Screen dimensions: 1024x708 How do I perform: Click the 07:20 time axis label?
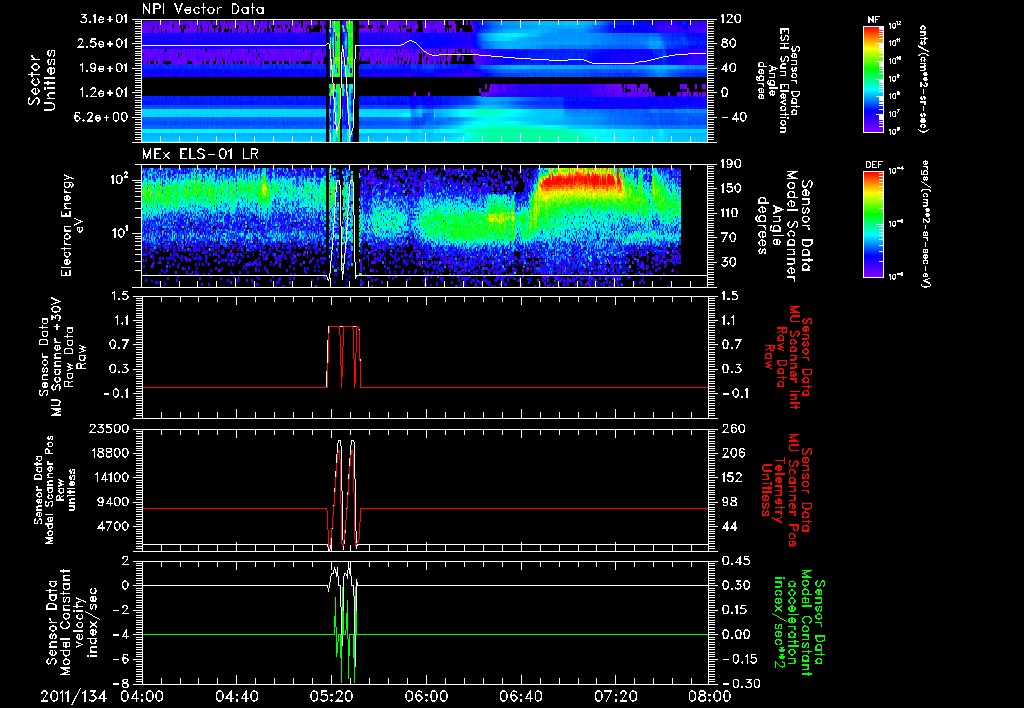615,696
